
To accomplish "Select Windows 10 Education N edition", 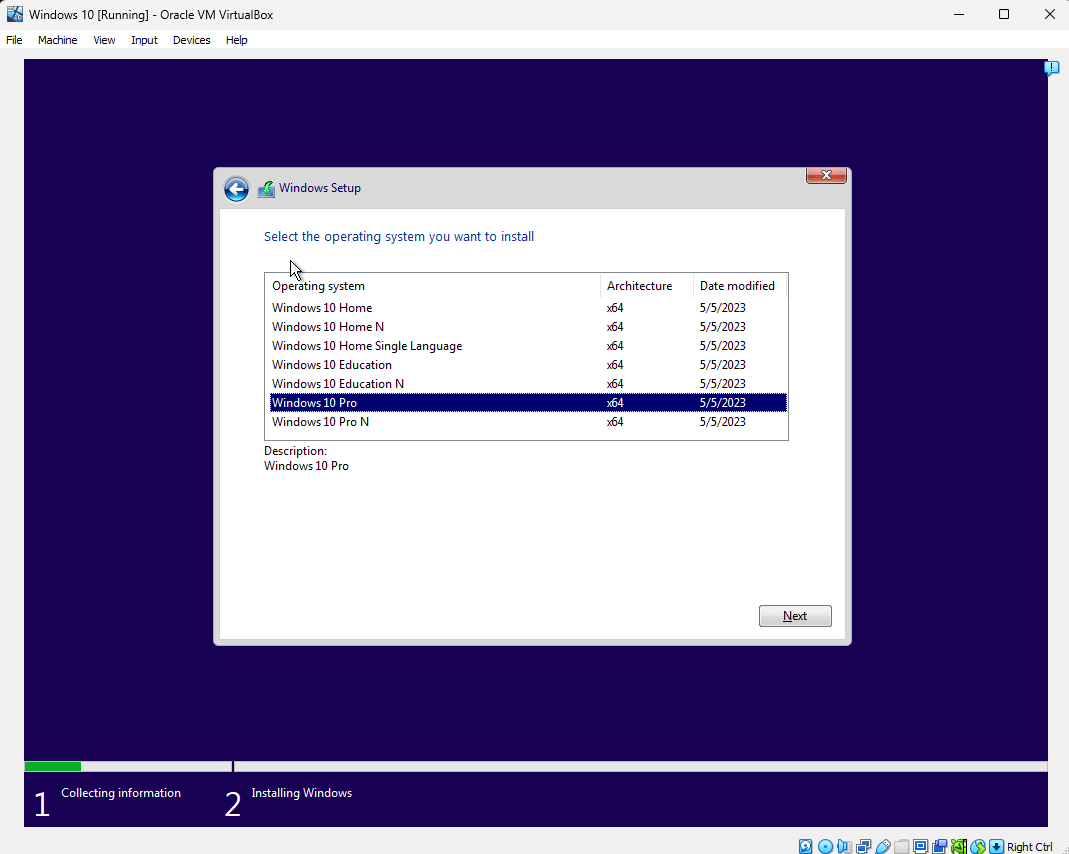I will pos(528,384).
